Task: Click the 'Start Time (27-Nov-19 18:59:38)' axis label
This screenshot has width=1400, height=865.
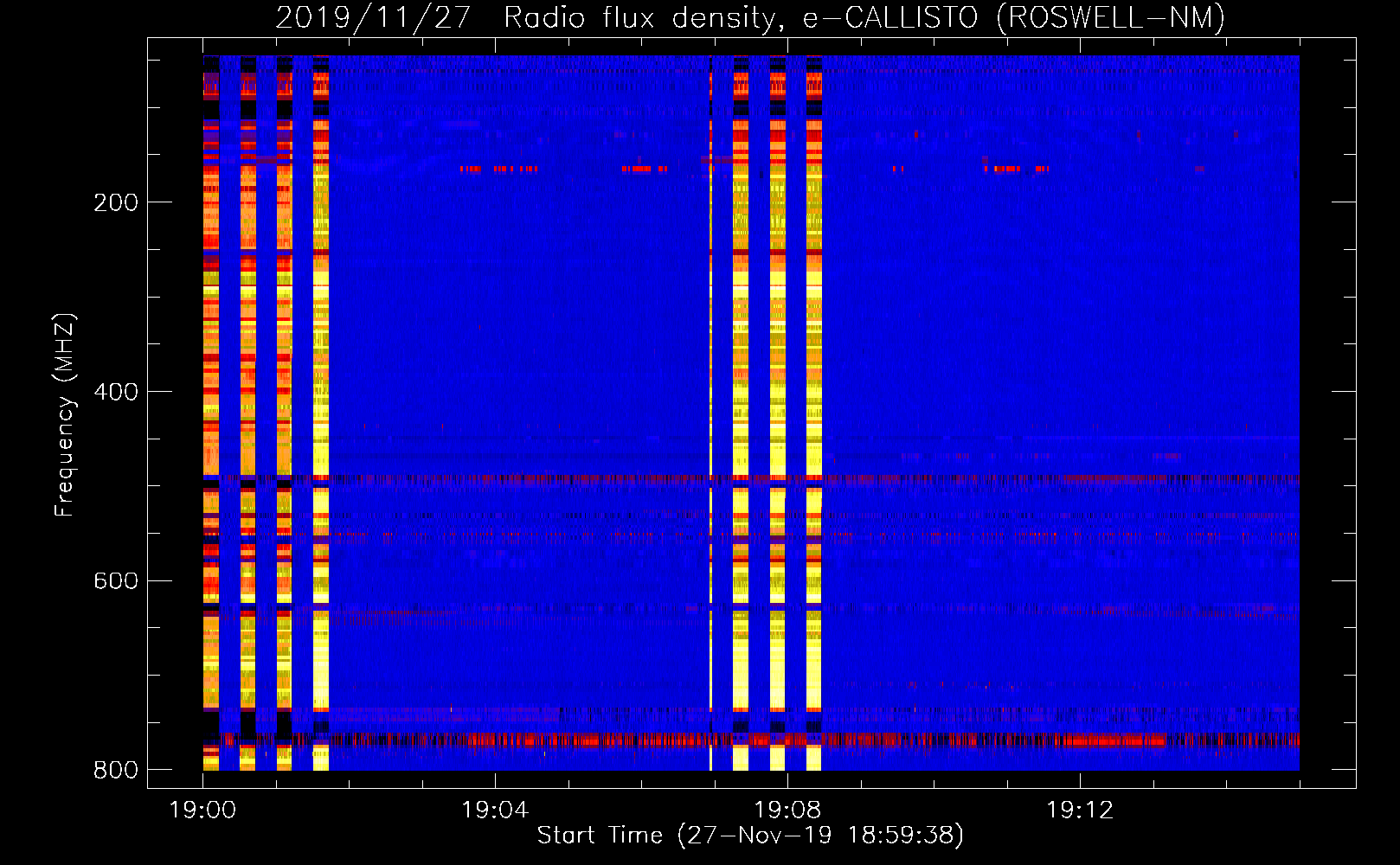Action: pos(750,835)
